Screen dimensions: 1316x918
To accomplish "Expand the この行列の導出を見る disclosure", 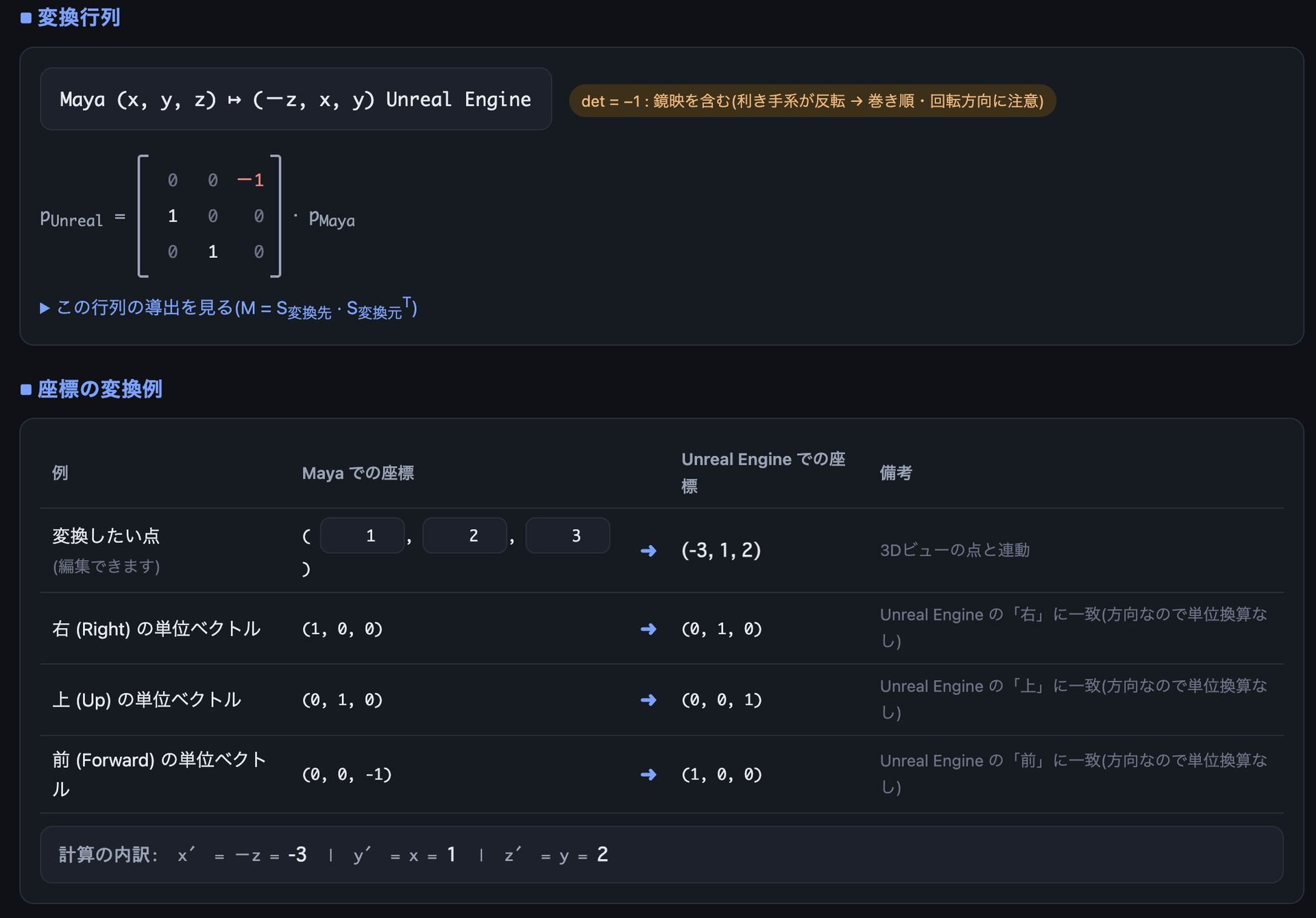I will pos(229,309).
